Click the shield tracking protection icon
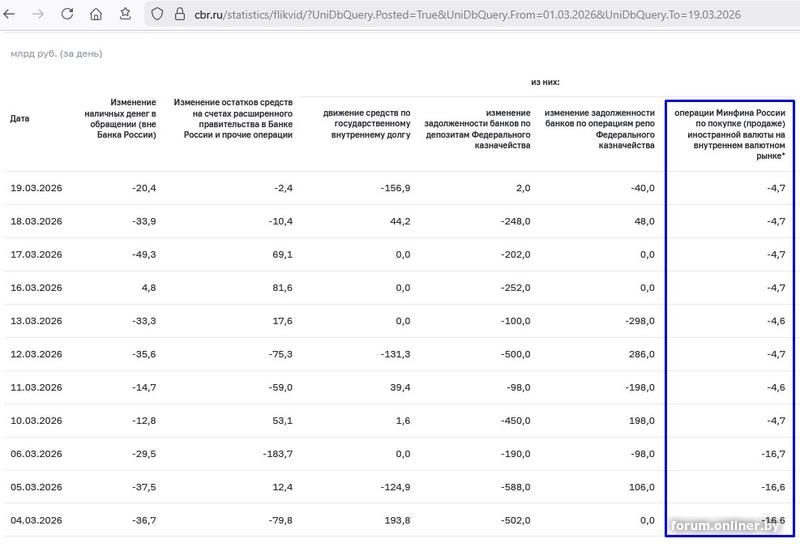 click(x=157, y=14)
